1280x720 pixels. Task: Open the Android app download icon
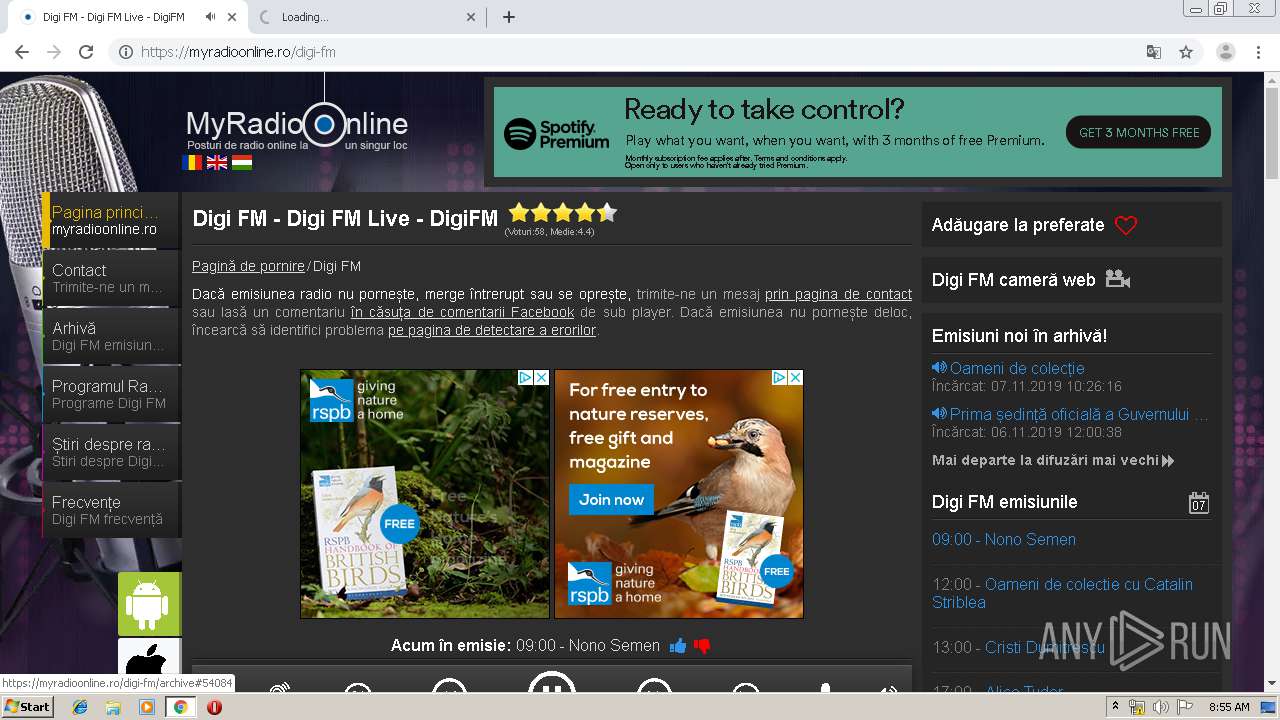pos(150,604)
